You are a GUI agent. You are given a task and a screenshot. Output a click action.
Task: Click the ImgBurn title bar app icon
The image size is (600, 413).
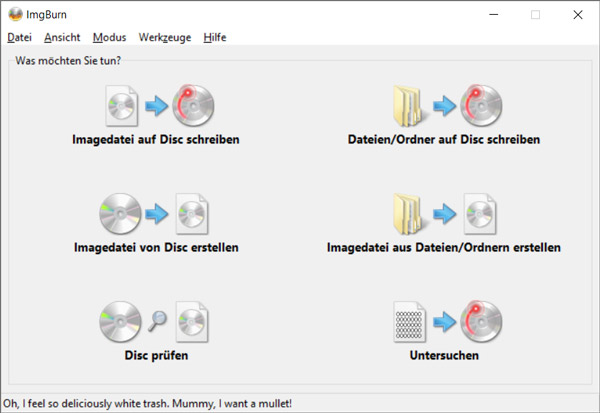(x=15, y=15)
